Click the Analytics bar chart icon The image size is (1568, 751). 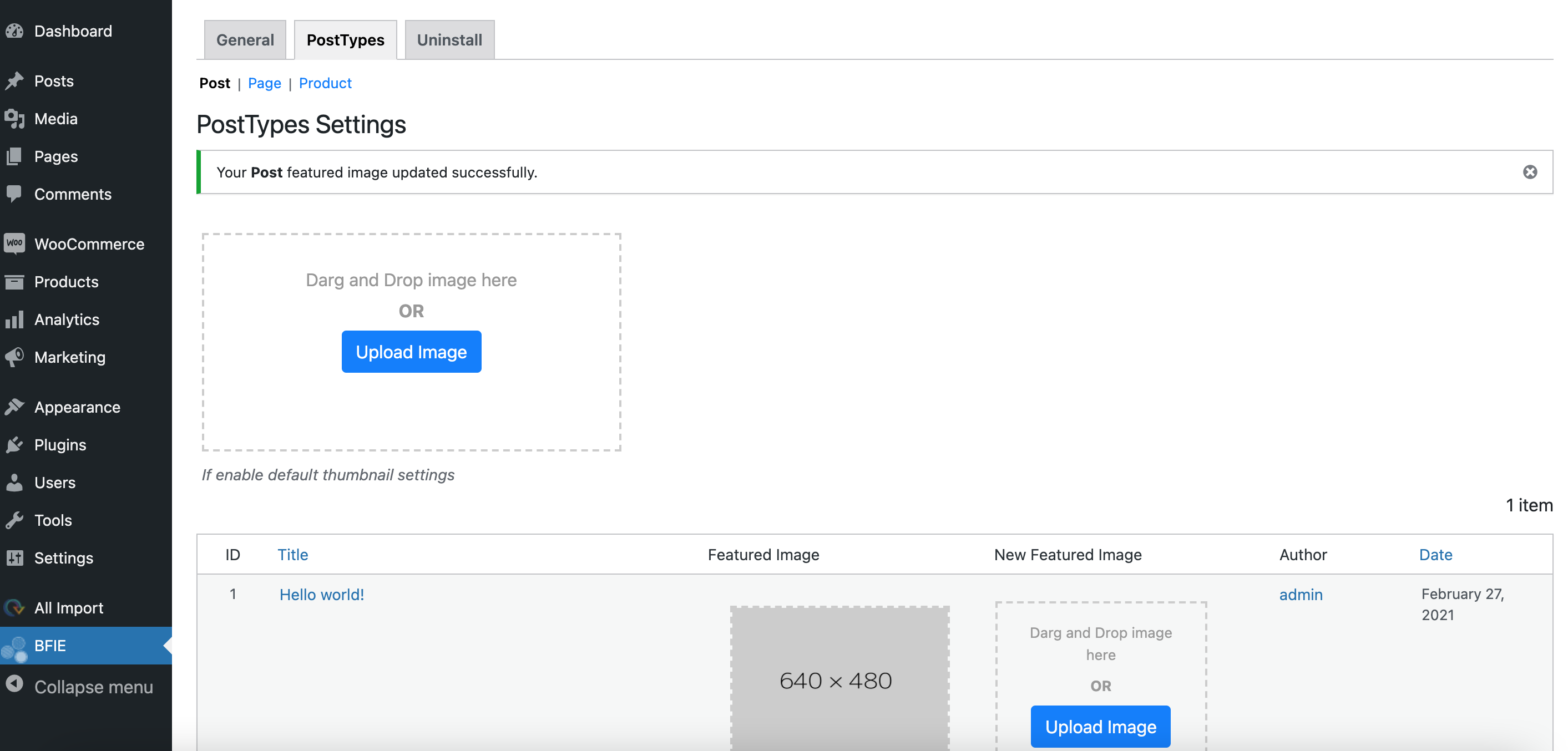coord(14,319)
